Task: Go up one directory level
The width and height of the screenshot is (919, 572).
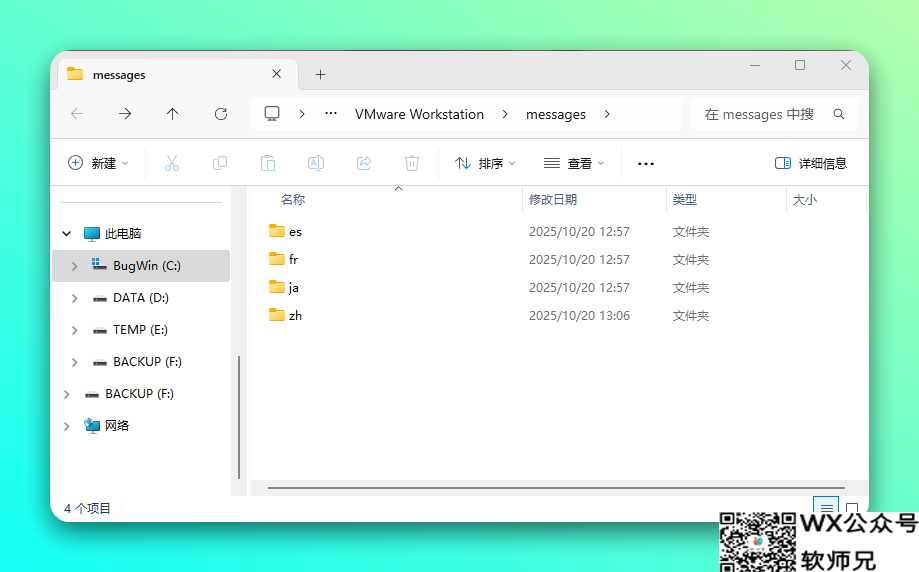Action: [172, 114]
